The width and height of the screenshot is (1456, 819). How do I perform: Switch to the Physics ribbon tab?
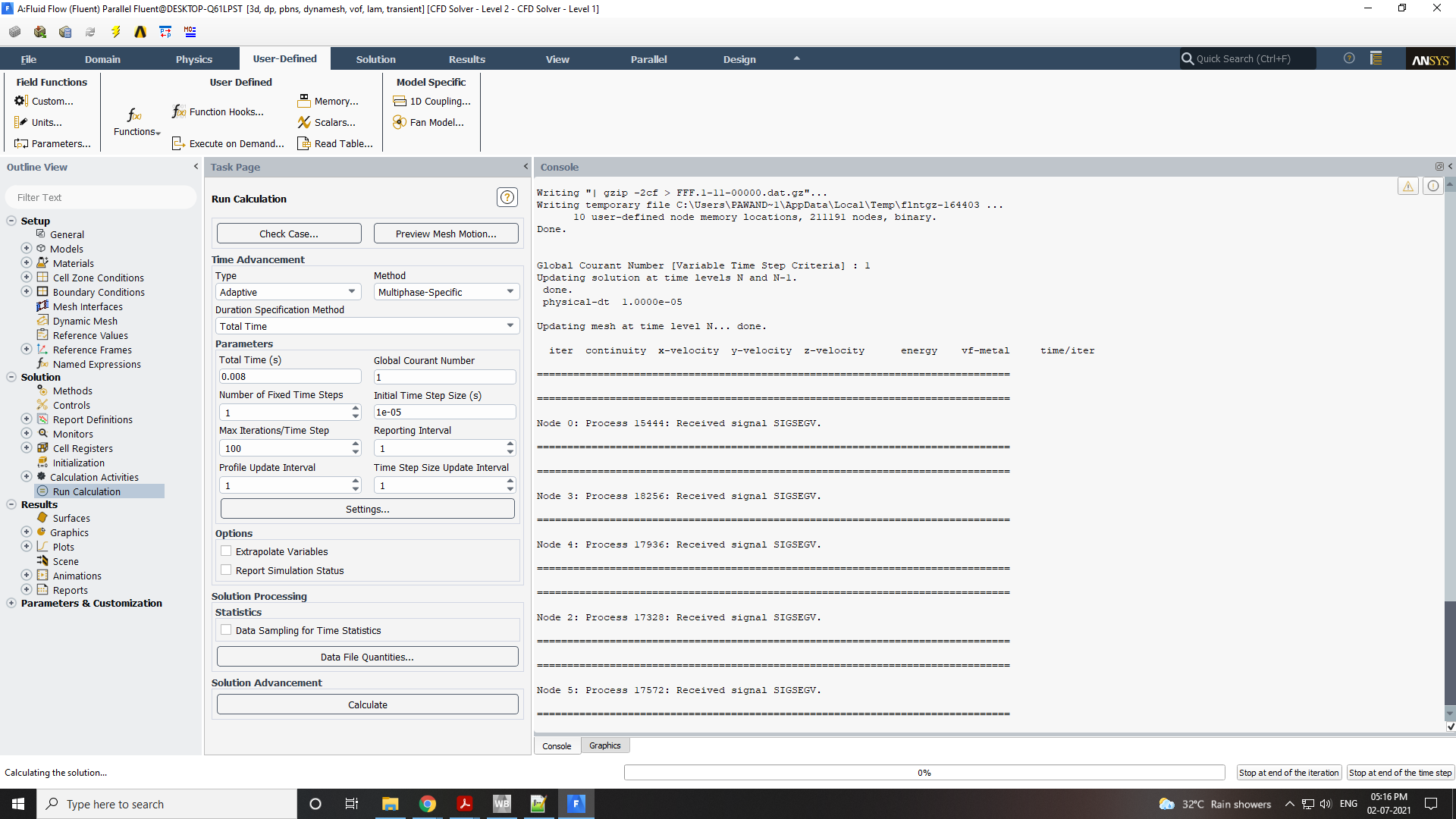click(x=194, y=59)
